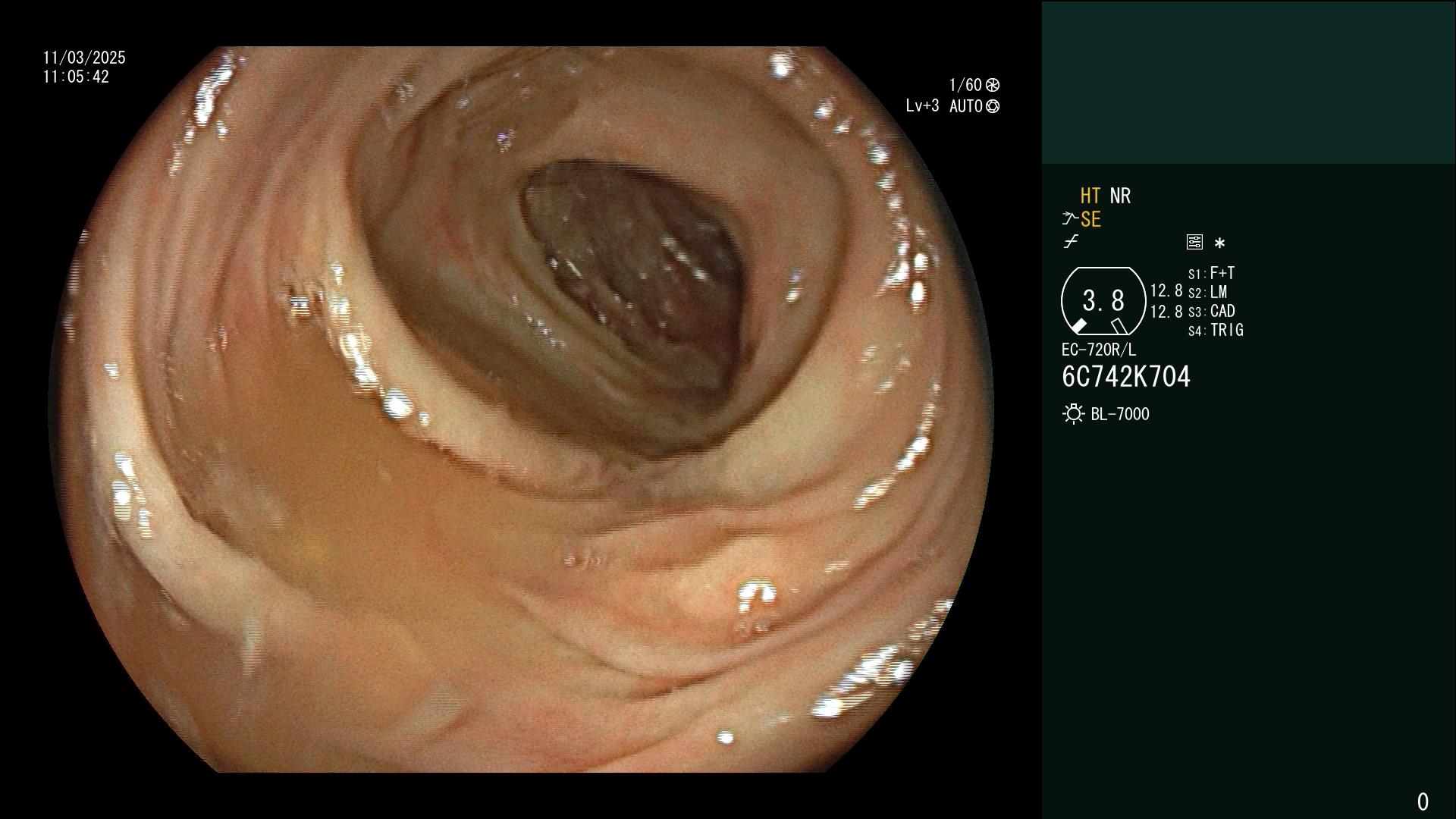Click the asterisk indicator icon
This screenshot has width=1456, height=819.
[x=1219, y=243]
